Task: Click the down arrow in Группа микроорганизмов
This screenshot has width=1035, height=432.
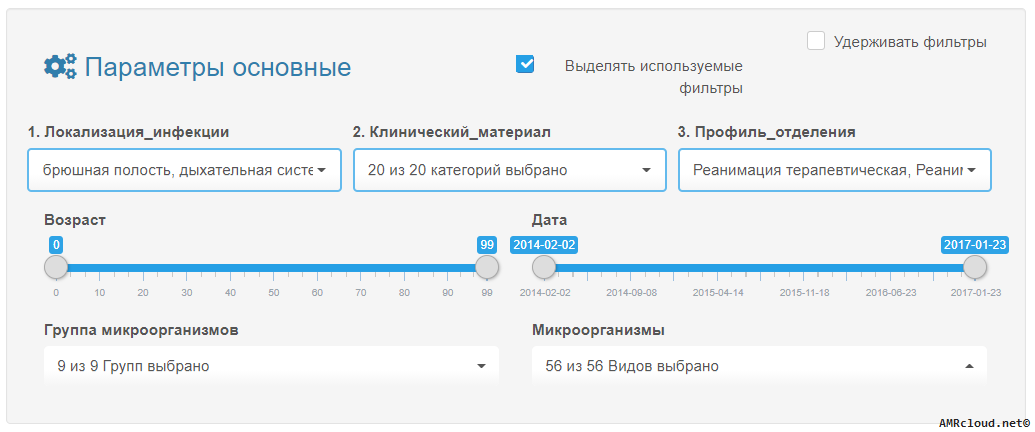Action: [481, 366]
